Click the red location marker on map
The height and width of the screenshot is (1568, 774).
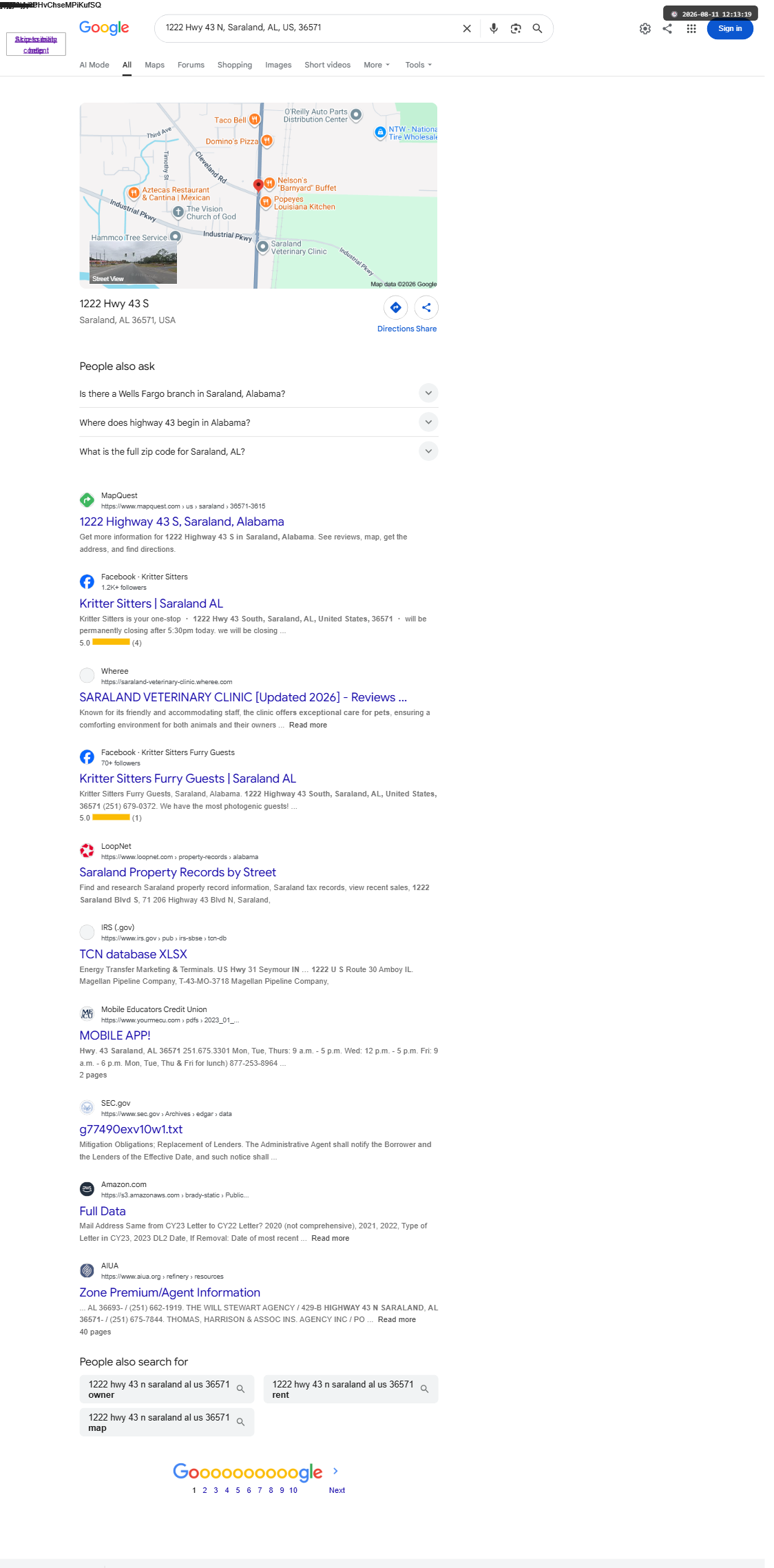pyautogui.click(x=258, y=185)
